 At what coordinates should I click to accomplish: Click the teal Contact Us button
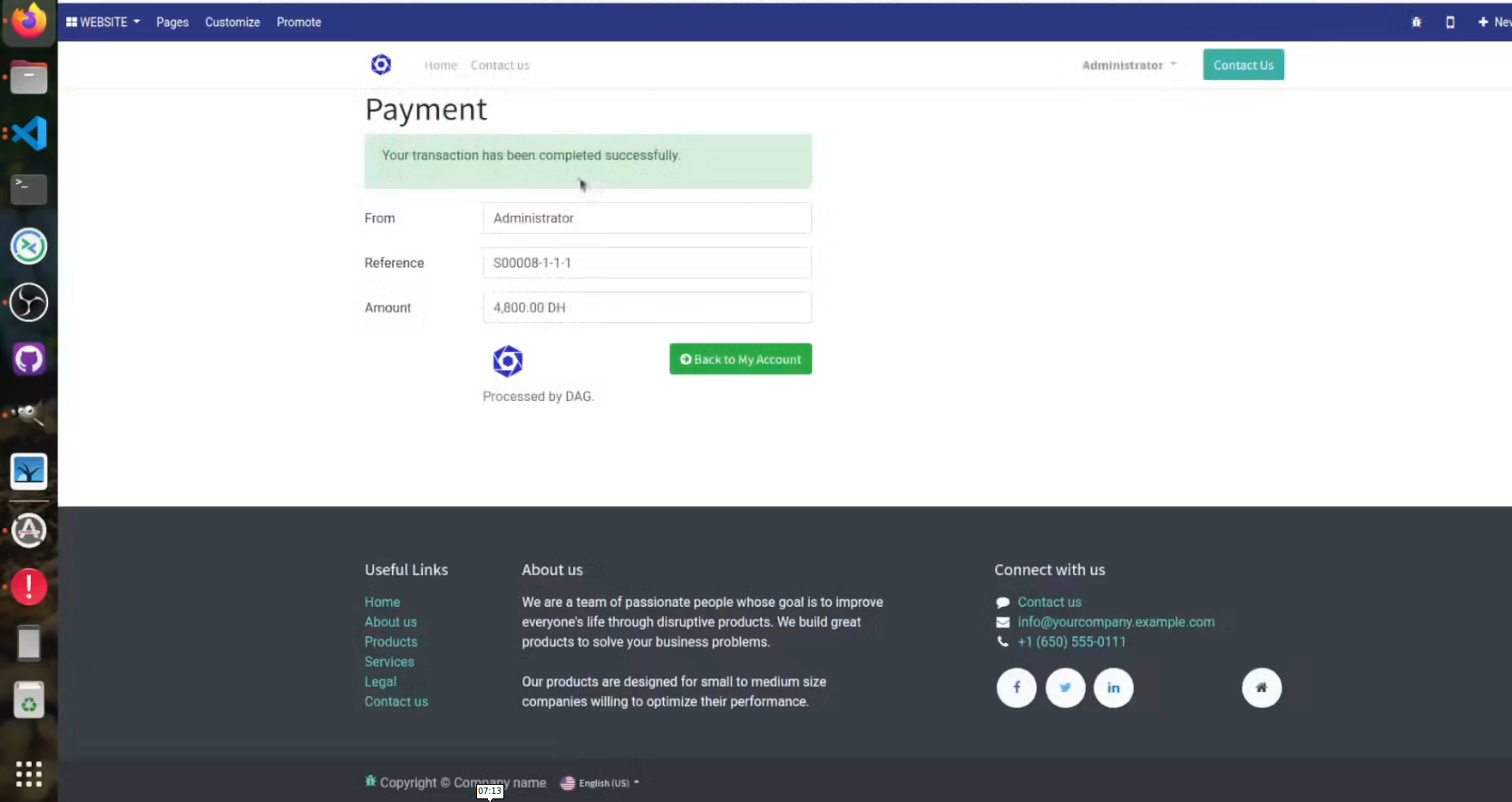point(1244,64)
